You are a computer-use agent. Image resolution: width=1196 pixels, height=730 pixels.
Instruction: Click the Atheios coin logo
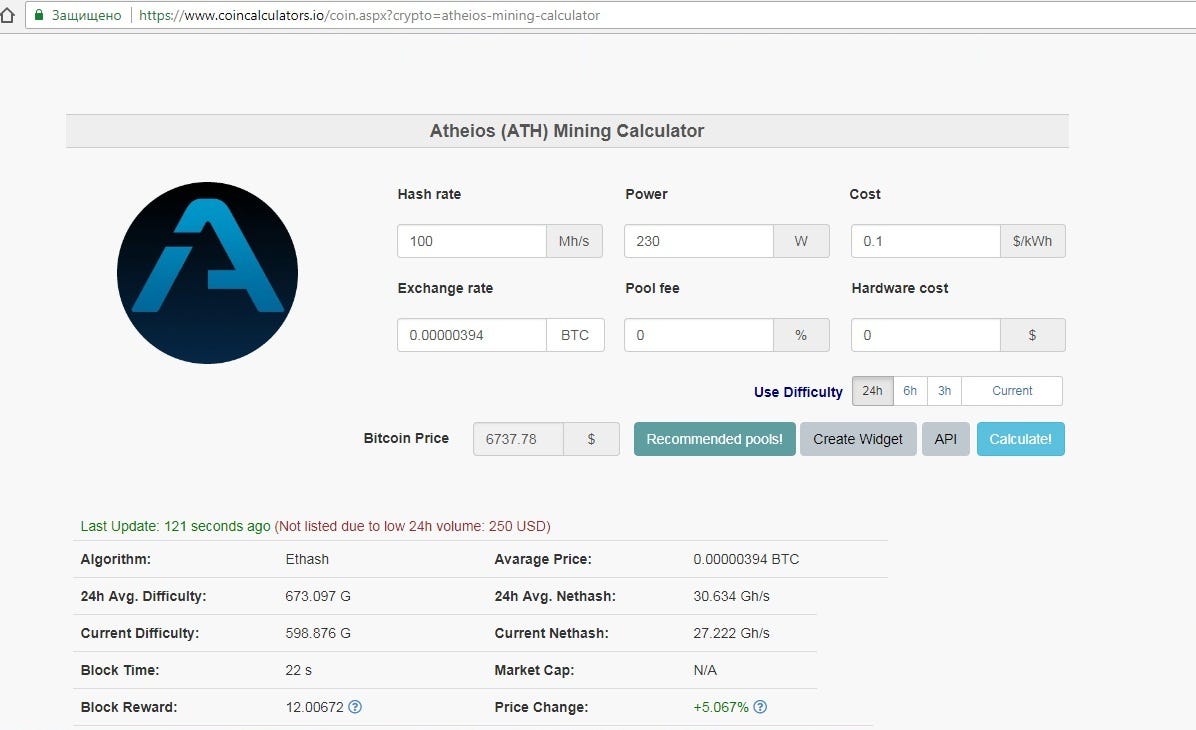coord(207,272)
